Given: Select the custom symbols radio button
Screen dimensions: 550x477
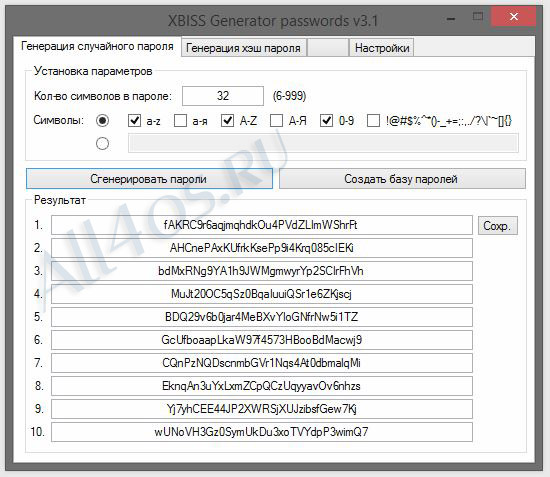Looking at the screenshot, I should (102, 143).
